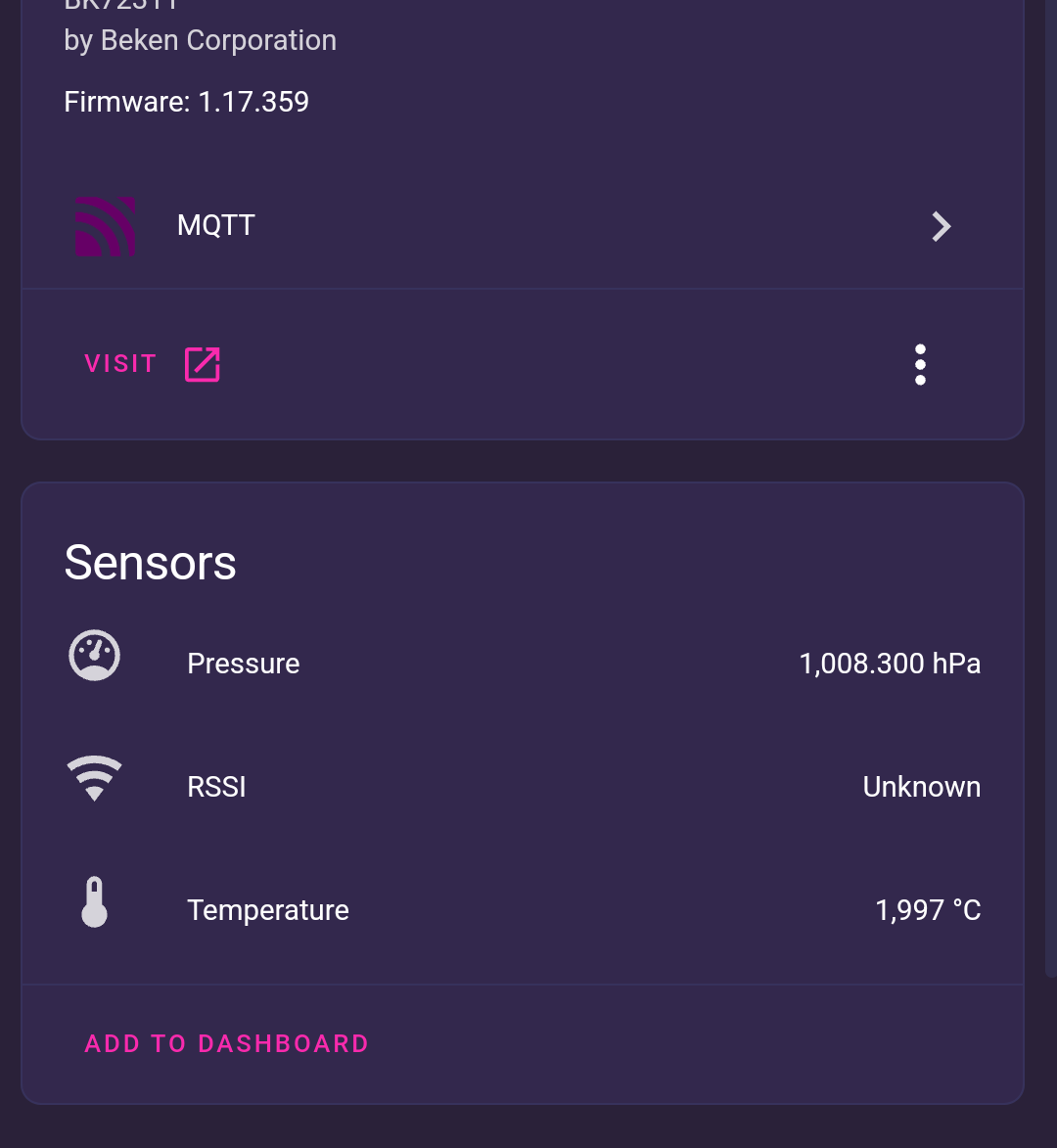The height and width of the screenshot is (1148, 1057).
Task: Click ADD TO DASHBOARD button
Action: 227,1043
